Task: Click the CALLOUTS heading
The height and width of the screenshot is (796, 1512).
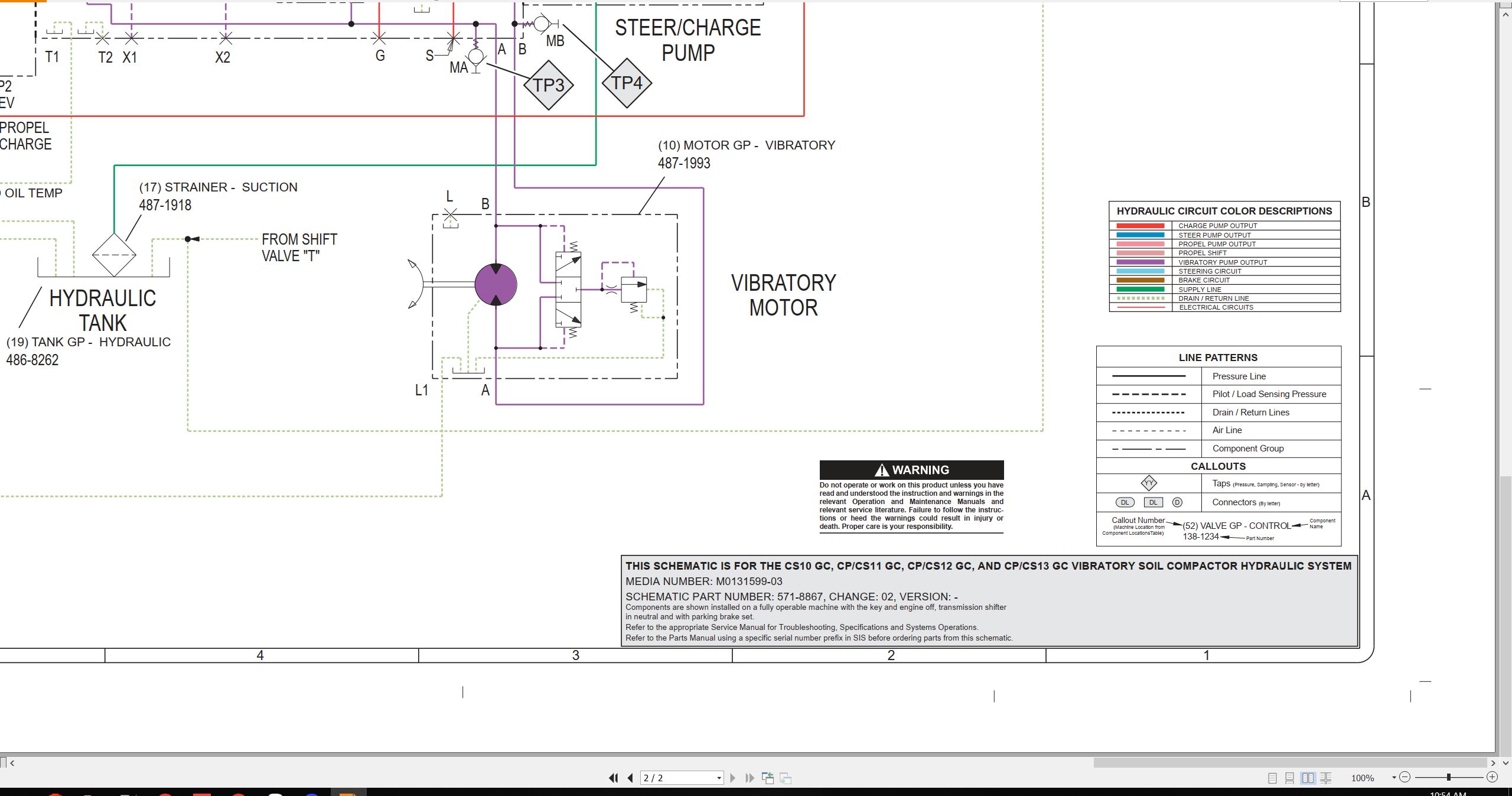Action: coord(1218,466)
